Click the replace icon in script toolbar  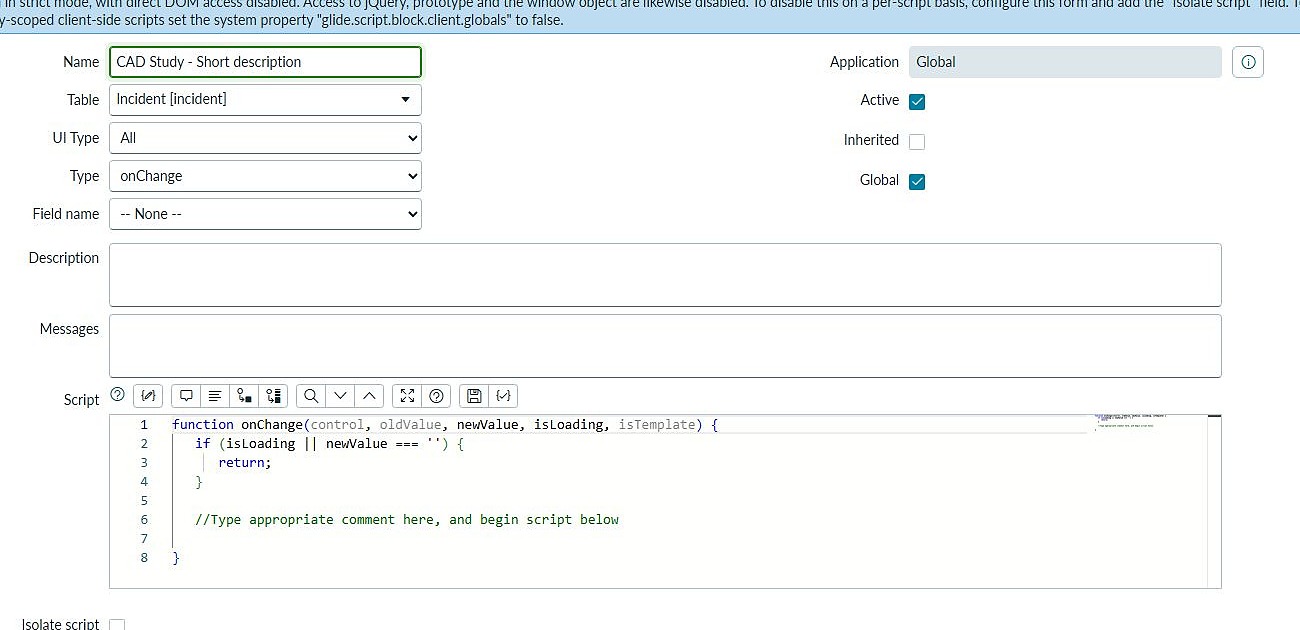tap(244, 396)
